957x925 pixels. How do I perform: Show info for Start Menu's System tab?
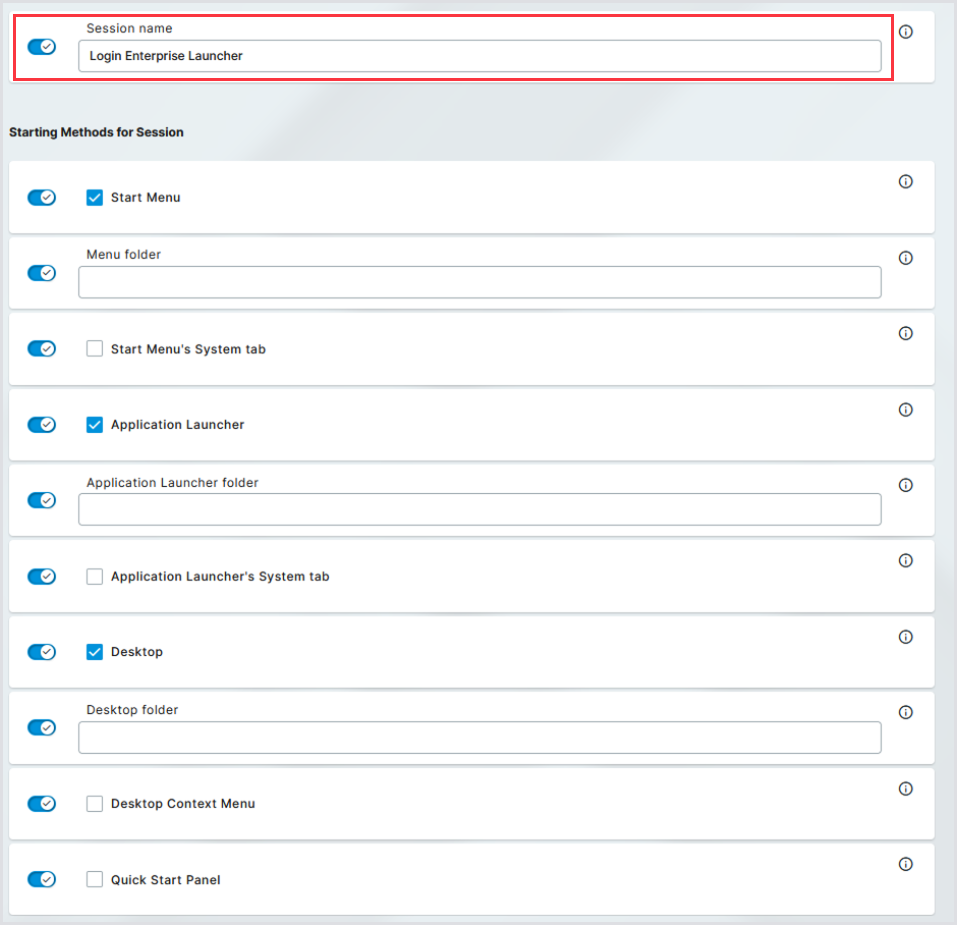tap(905, 333)
